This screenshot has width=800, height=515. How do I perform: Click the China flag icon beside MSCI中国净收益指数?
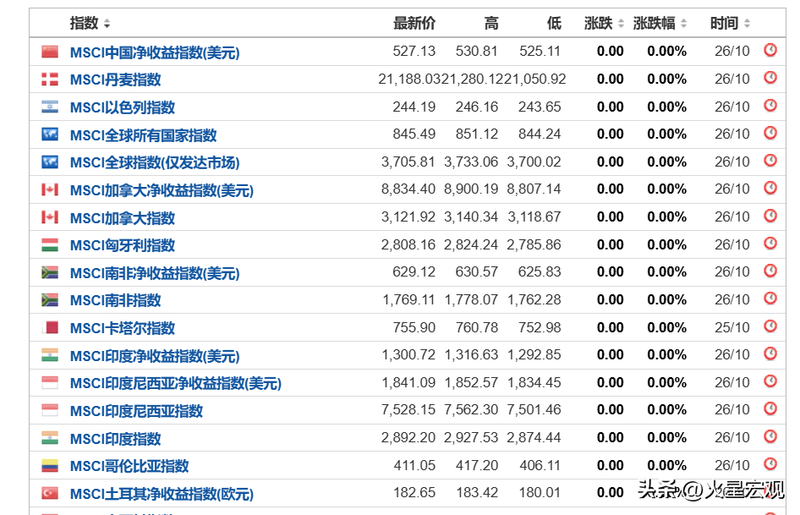tap(49, 52)
